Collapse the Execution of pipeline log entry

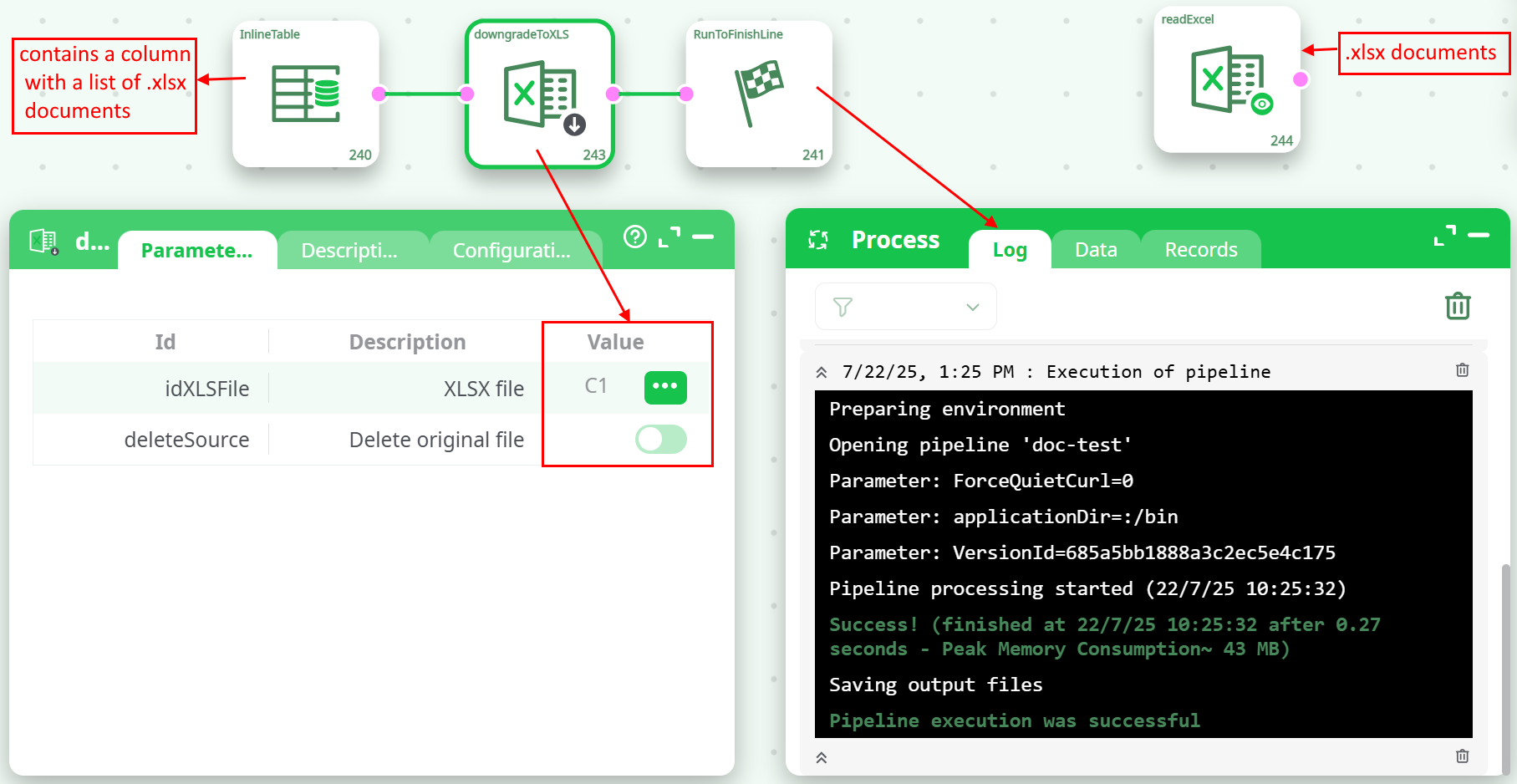[822, 372]
